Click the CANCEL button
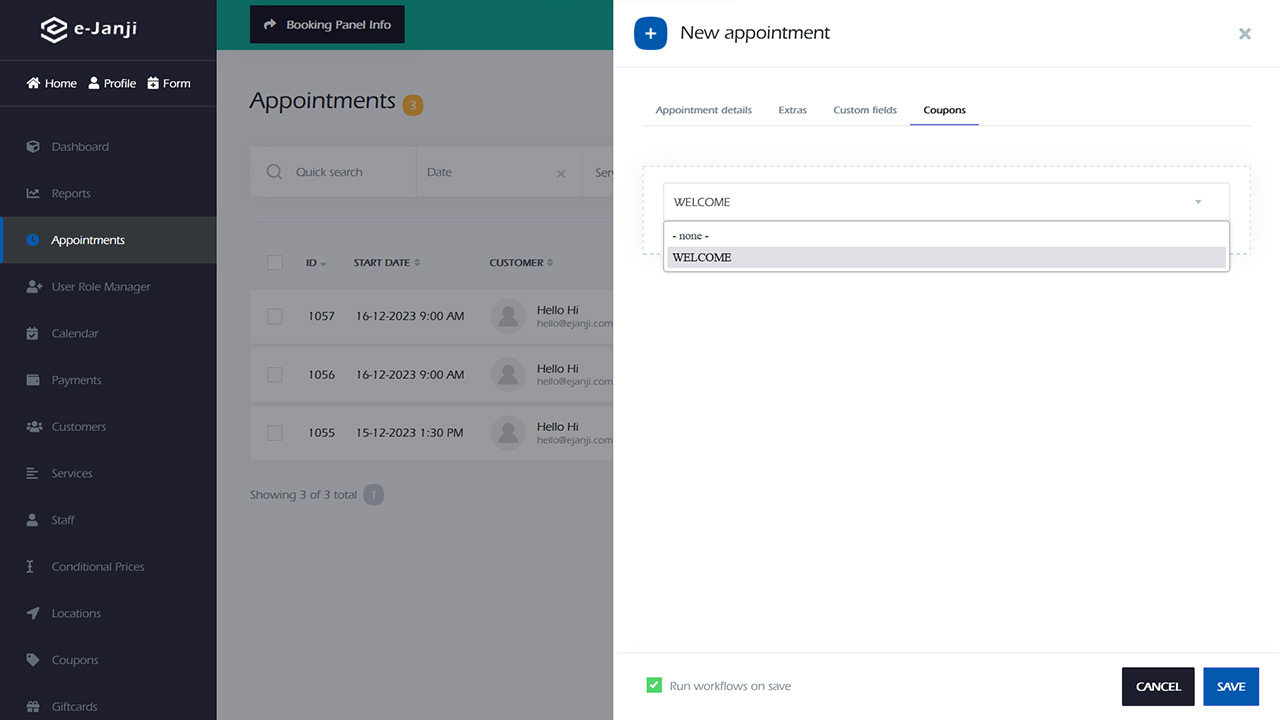The height and width of the screenshot is (720, 1280). coord(1158,686)
